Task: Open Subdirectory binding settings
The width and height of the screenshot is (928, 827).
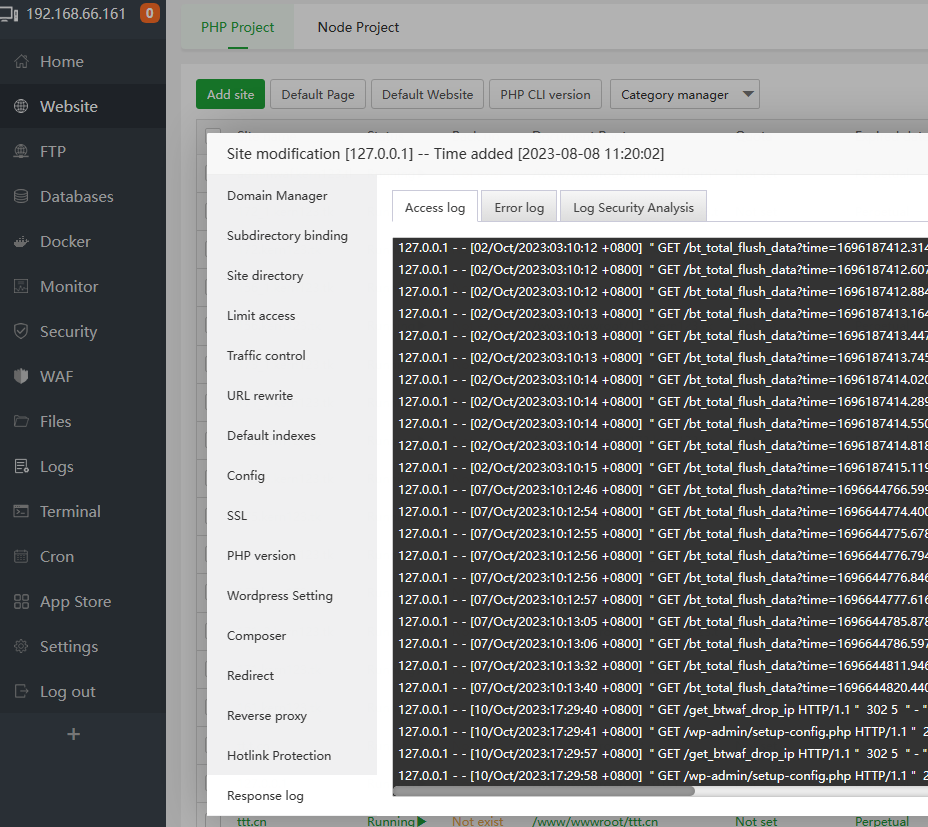Action: pos(287,236)
